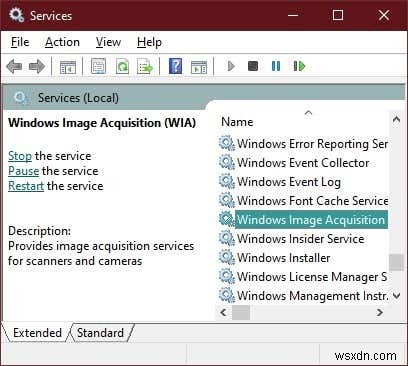Screen dimensions: 408x366
Task: Select Windows Font Cache Service row text
Action: (312, 201)
